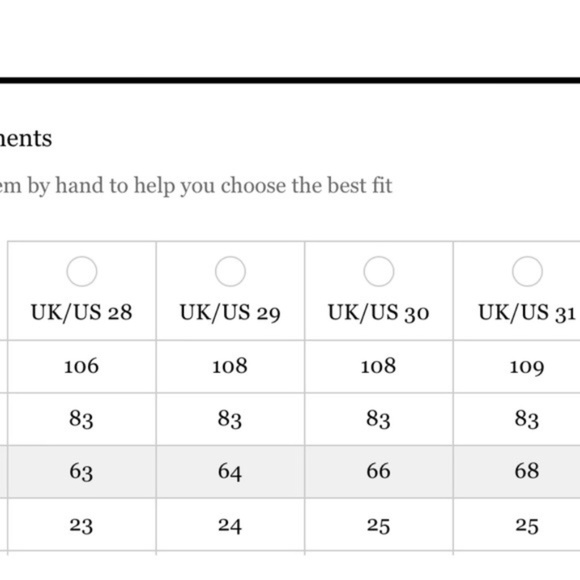Screen dimensions: 580x580
Task: Click the 23 value in size 28 column
Action: pos(81,526)
